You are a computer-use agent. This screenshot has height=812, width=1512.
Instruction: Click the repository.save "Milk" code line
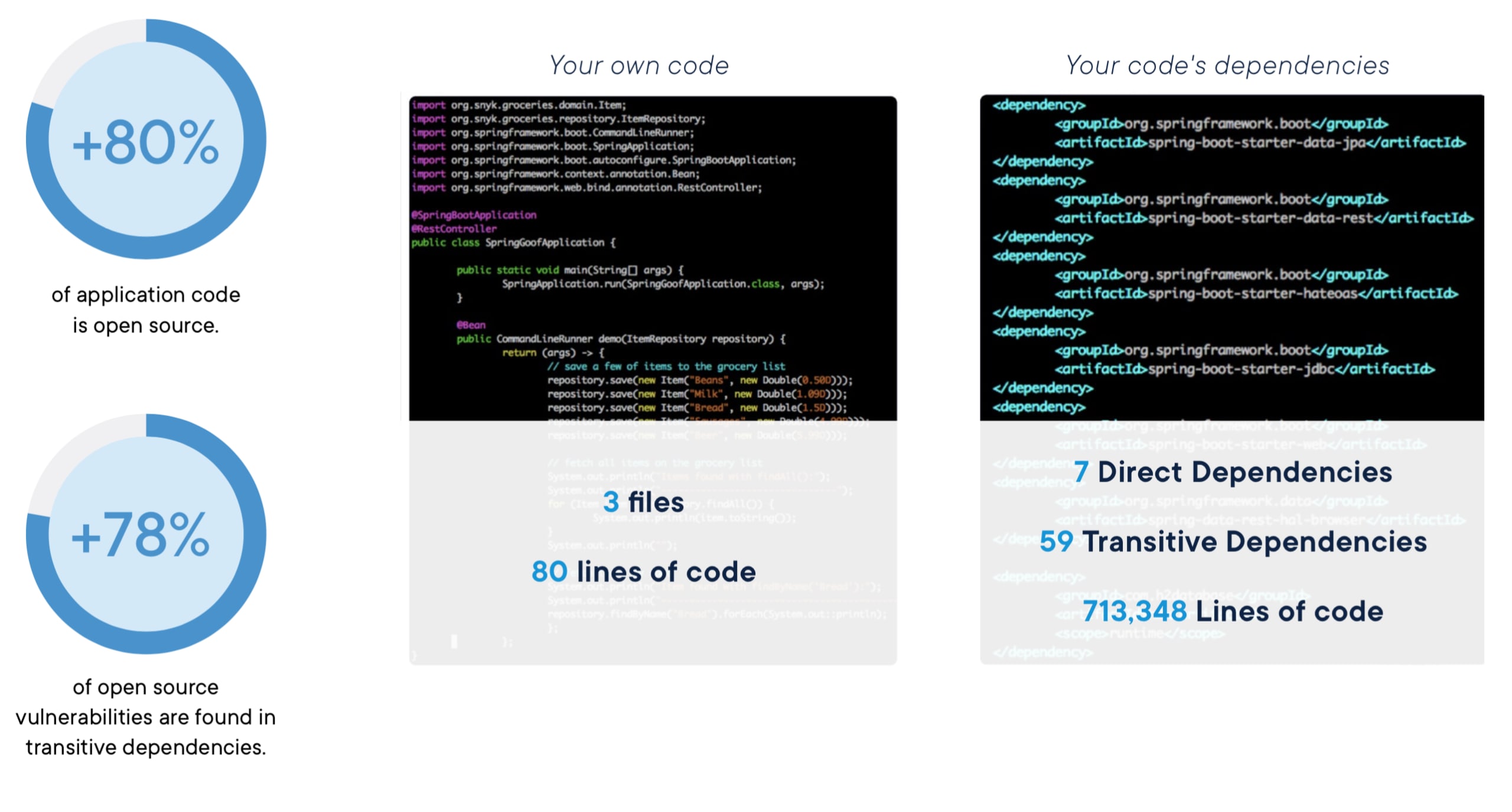[697, 394]
